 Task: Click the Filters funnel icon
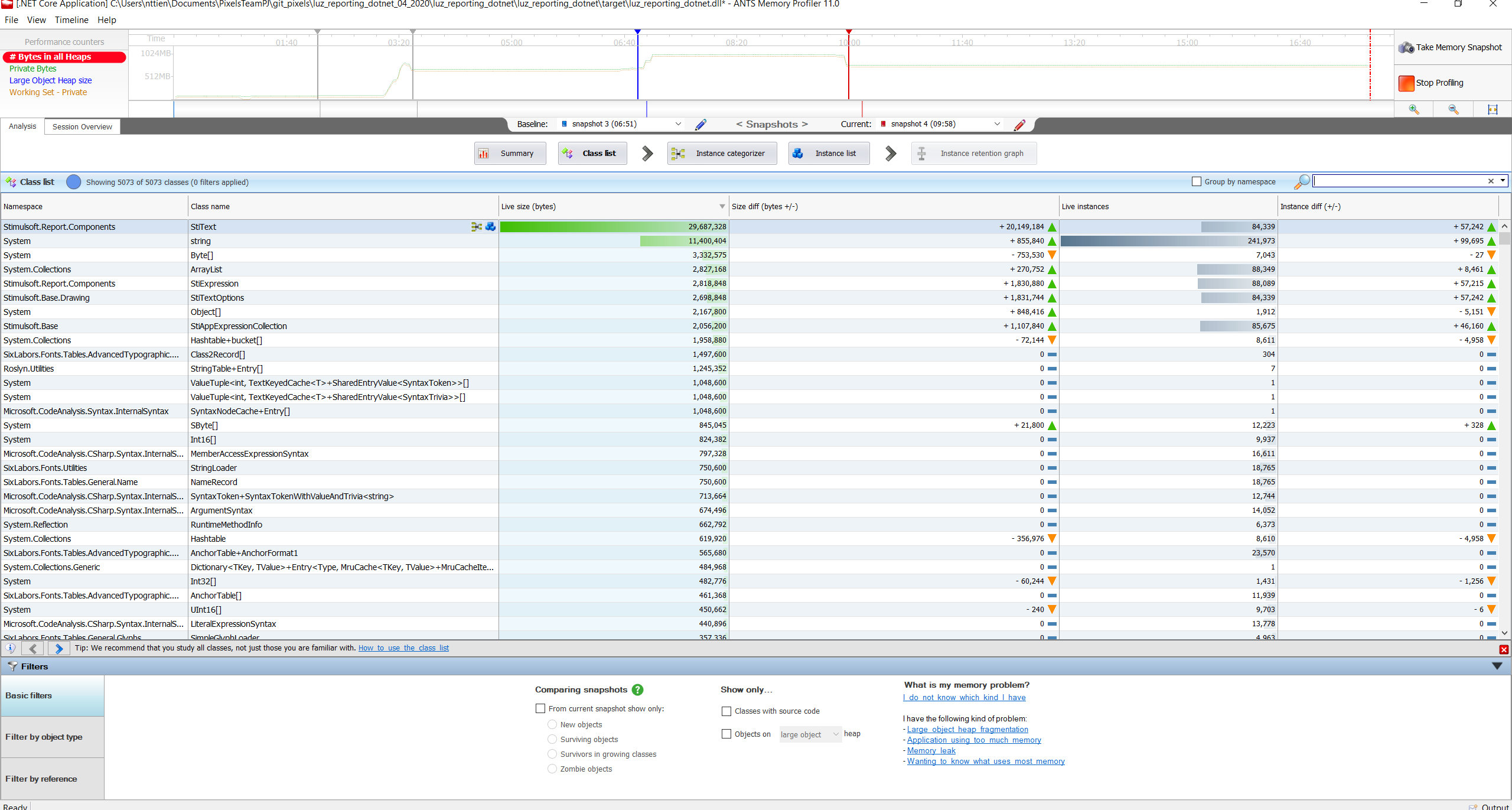pos(12,666)
